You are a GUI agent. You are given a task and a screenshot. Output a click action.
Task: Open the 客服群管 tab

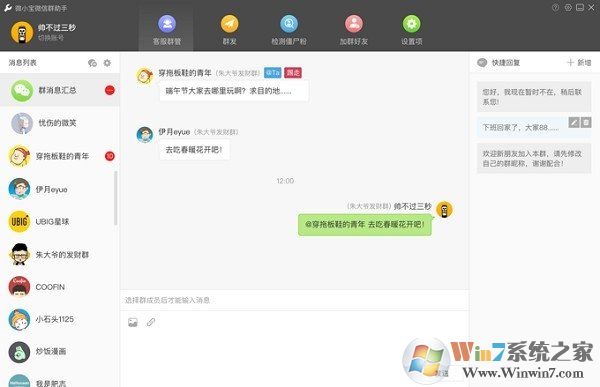(x=166, y=30)
